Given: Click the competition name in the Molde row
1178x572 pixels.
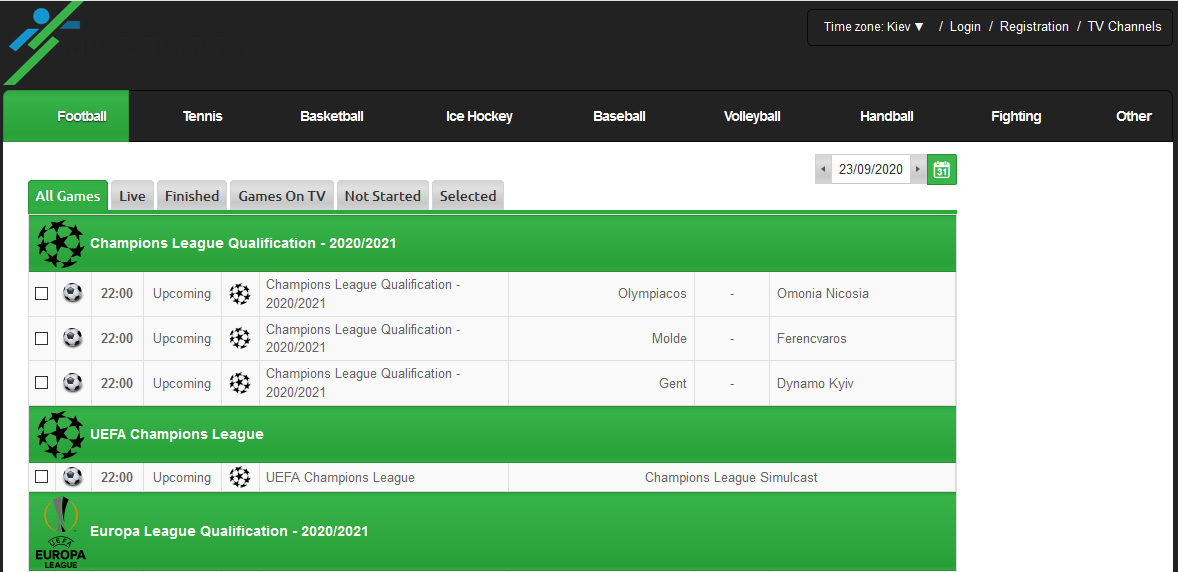Looking at the screenshot, I should [363, 339].
